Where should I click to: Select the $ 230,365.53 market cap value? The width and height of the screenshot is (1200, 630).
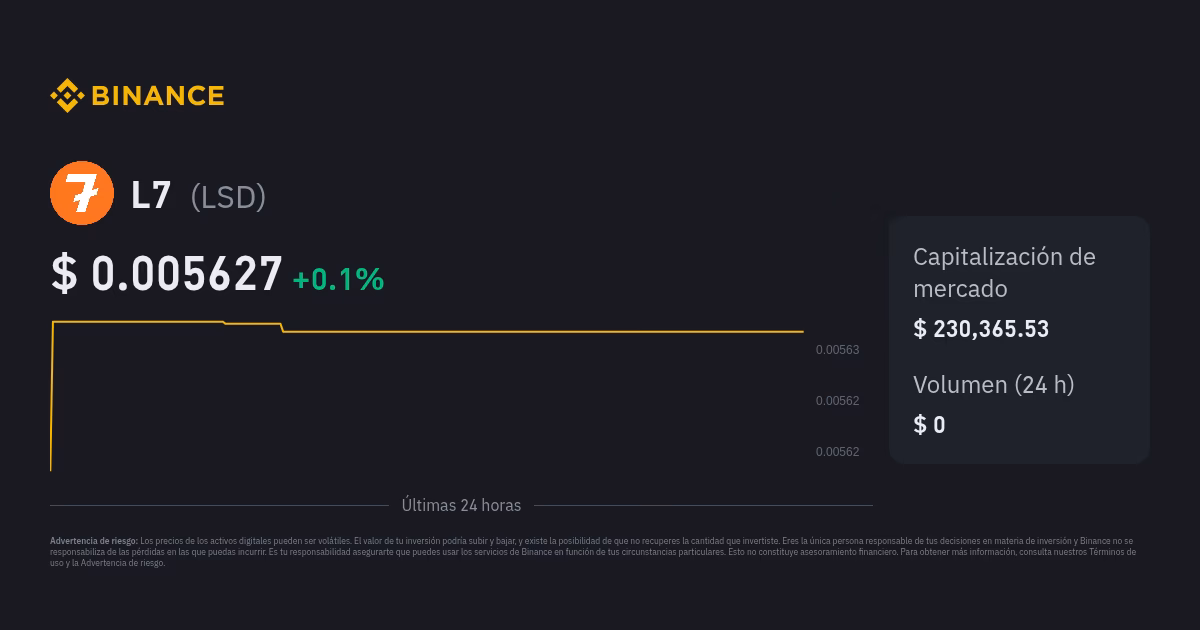coord(981,329)
